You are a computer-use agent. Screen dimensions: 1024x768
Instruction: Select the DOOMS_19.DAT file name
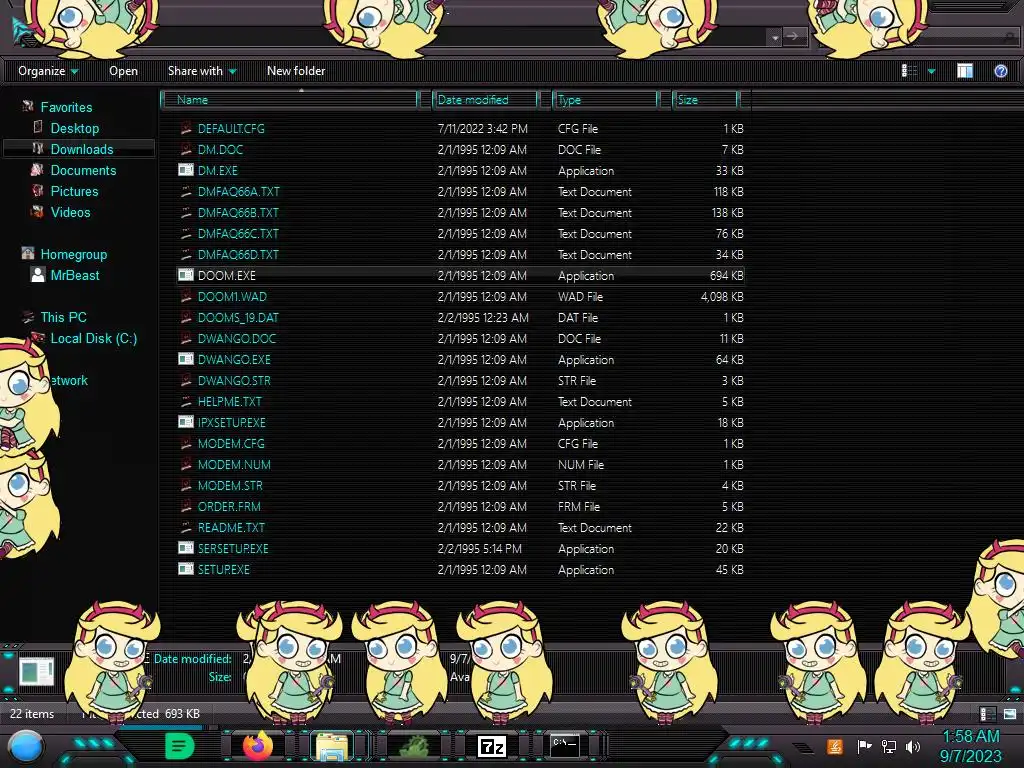pyautogui.click(x=238, y=317)
